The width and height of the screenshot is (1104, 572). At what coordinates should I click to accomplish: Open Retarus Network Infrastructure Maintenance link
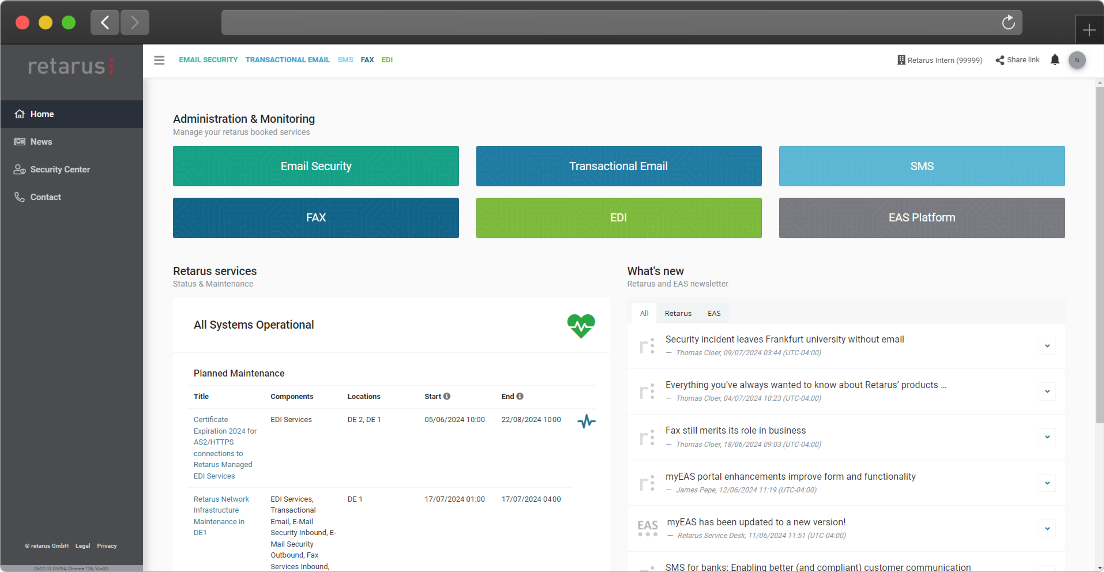point(221,516)
